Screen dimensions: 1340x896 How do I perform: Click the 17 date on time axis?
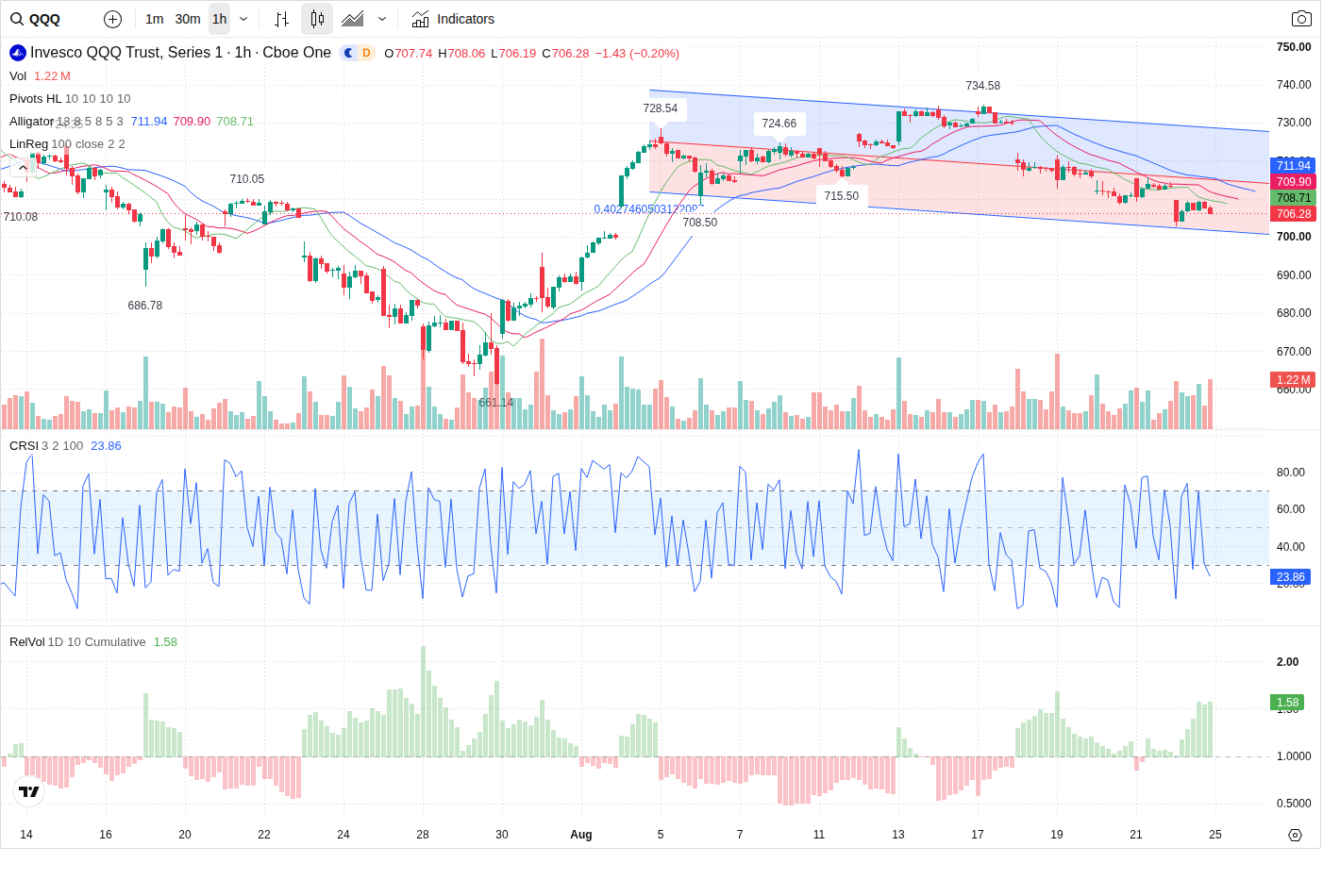pos(978,835)
